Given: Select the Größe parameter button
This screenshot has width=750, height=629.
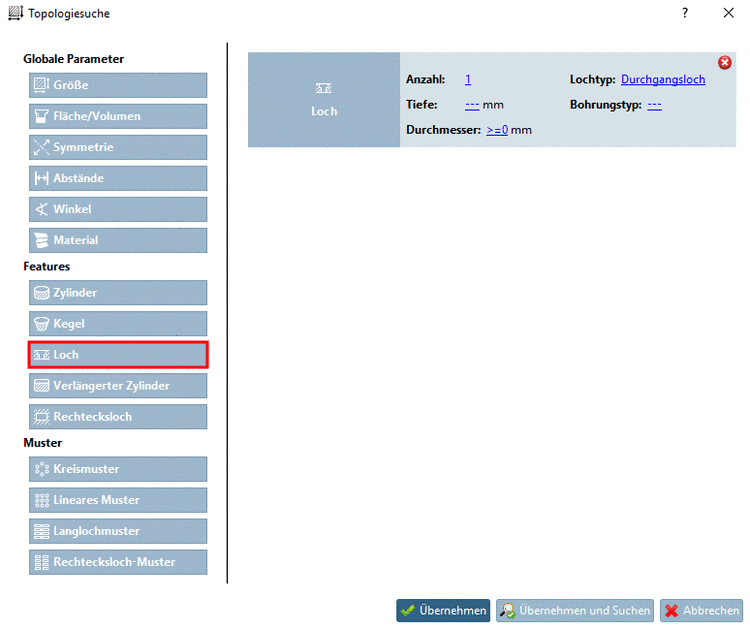Looking at the screenshot, I should tap(118, 85).
